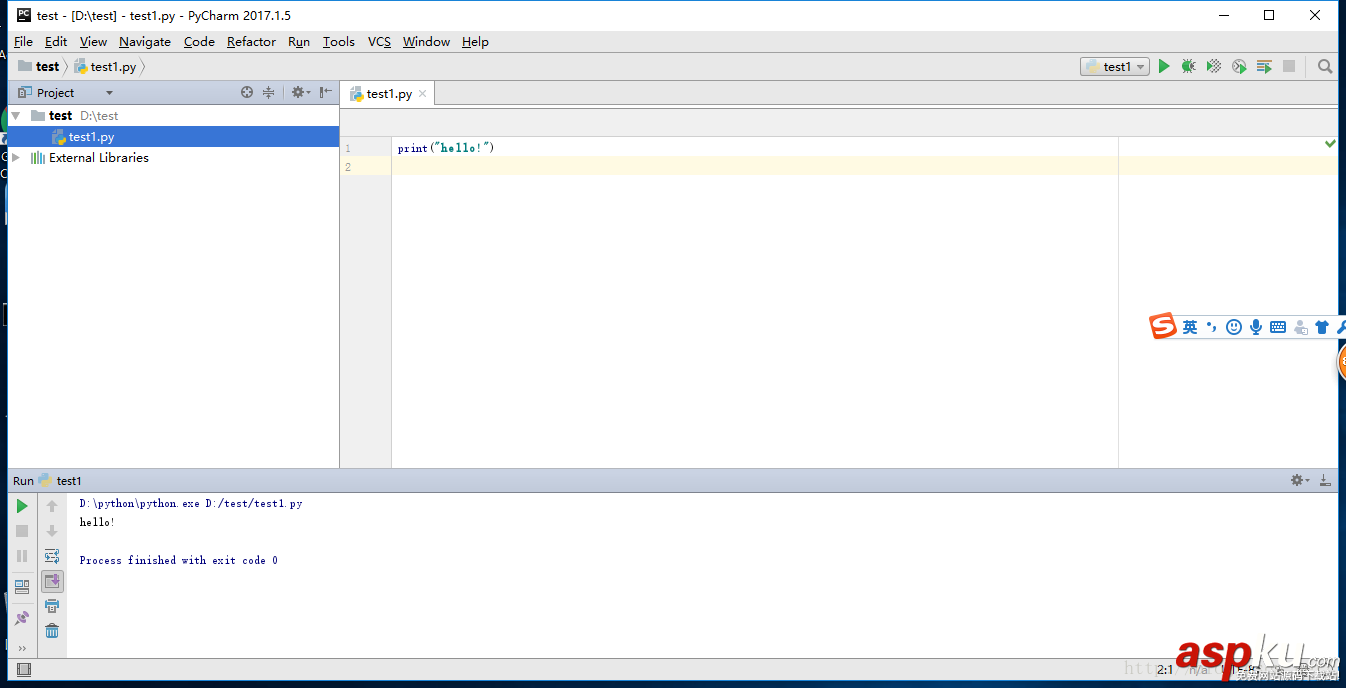Pause output in the Run panel
The image size is (1346, 688).
[22, 556]
